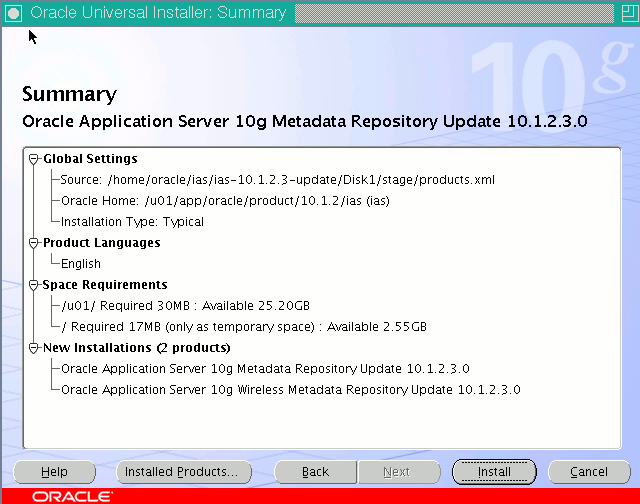Viewport: 640px width, 504px height.
Task: Go Back to previous step
Action: pos(316,472)
